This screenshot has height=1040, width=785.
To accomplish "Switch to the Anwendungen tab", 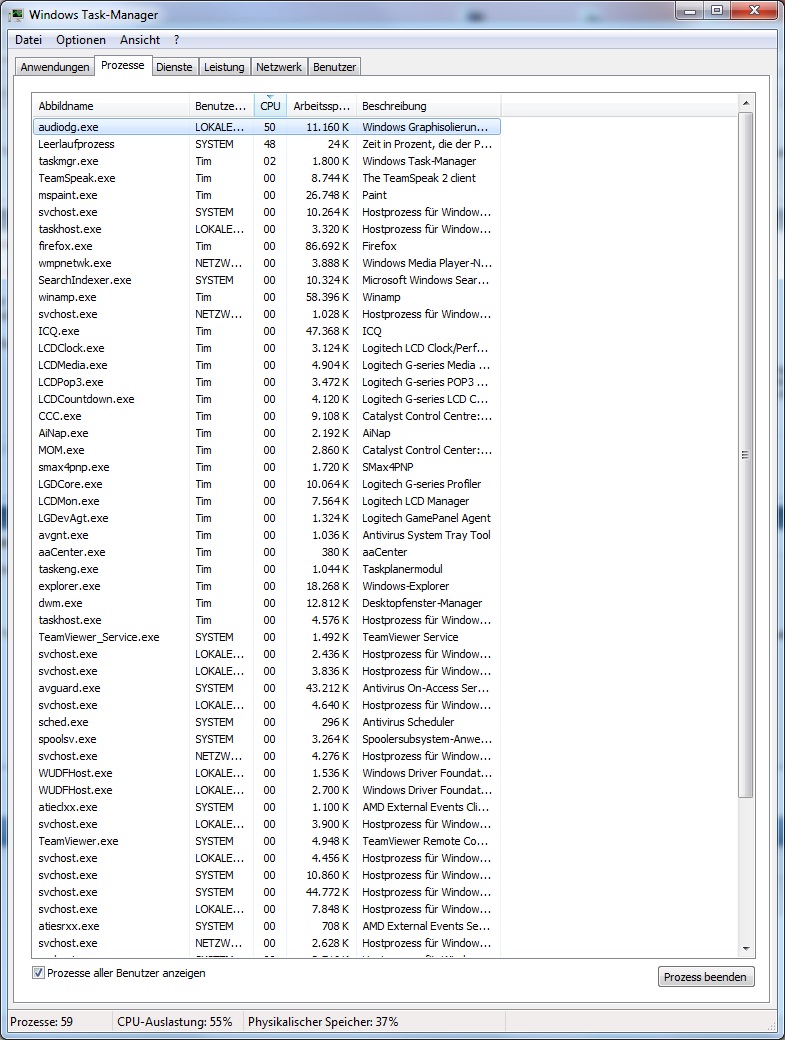I will click(54, 67).
